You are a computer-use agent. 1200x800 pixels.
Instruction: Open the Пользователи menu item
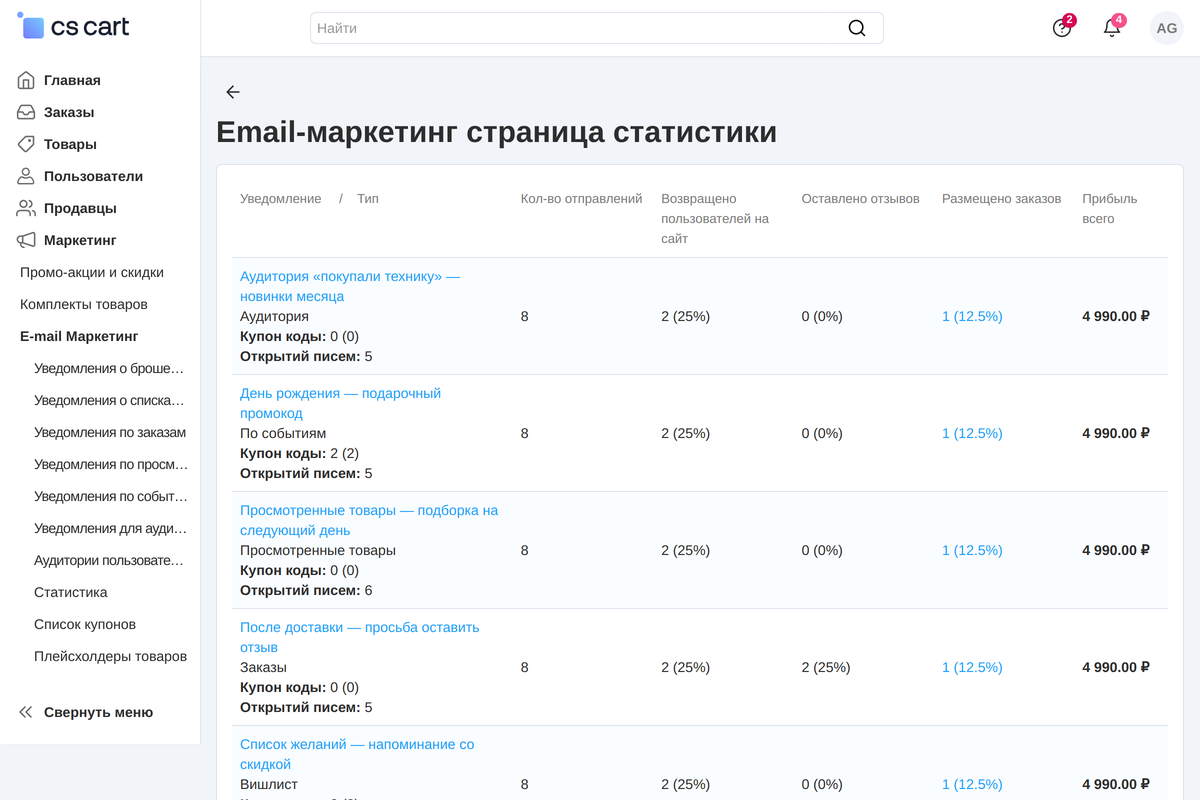pos(93,176)
